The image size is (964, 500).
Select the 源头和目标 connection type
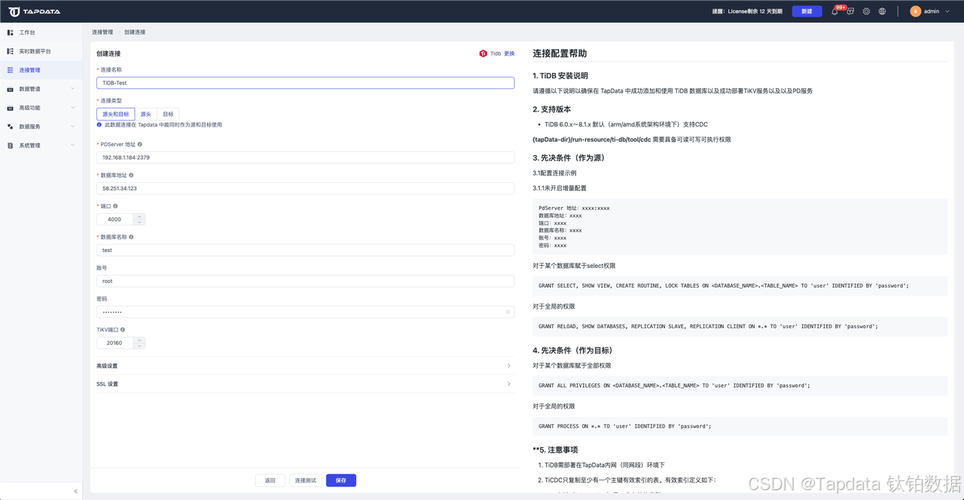(x=116, y=114)
